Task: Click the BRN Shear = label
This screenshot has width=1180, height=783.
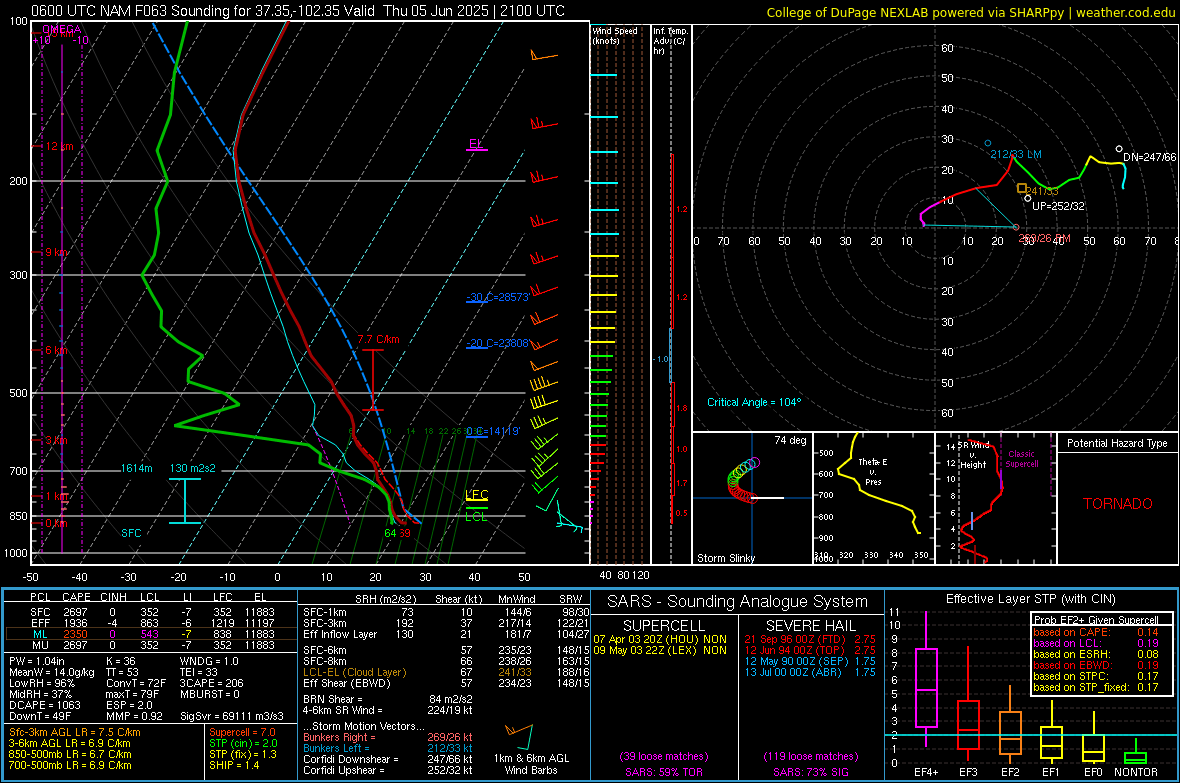Action: click(333, 699)
